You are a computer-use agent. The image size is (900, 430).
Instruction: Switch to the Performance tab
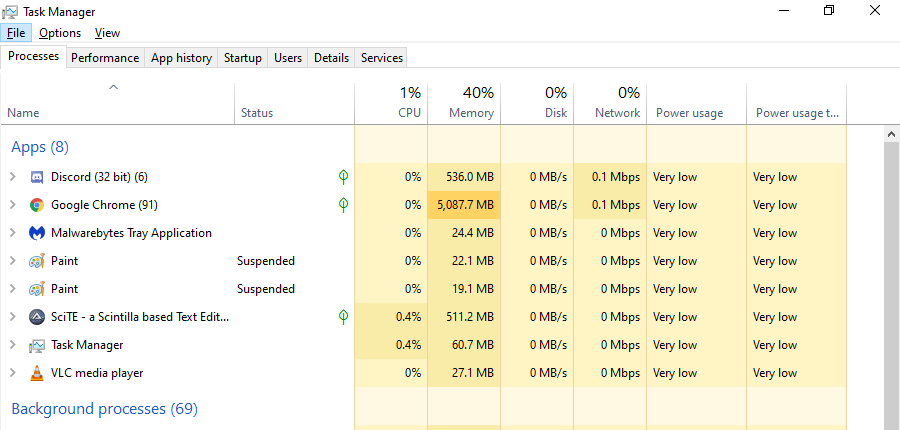tap(105, 58)
